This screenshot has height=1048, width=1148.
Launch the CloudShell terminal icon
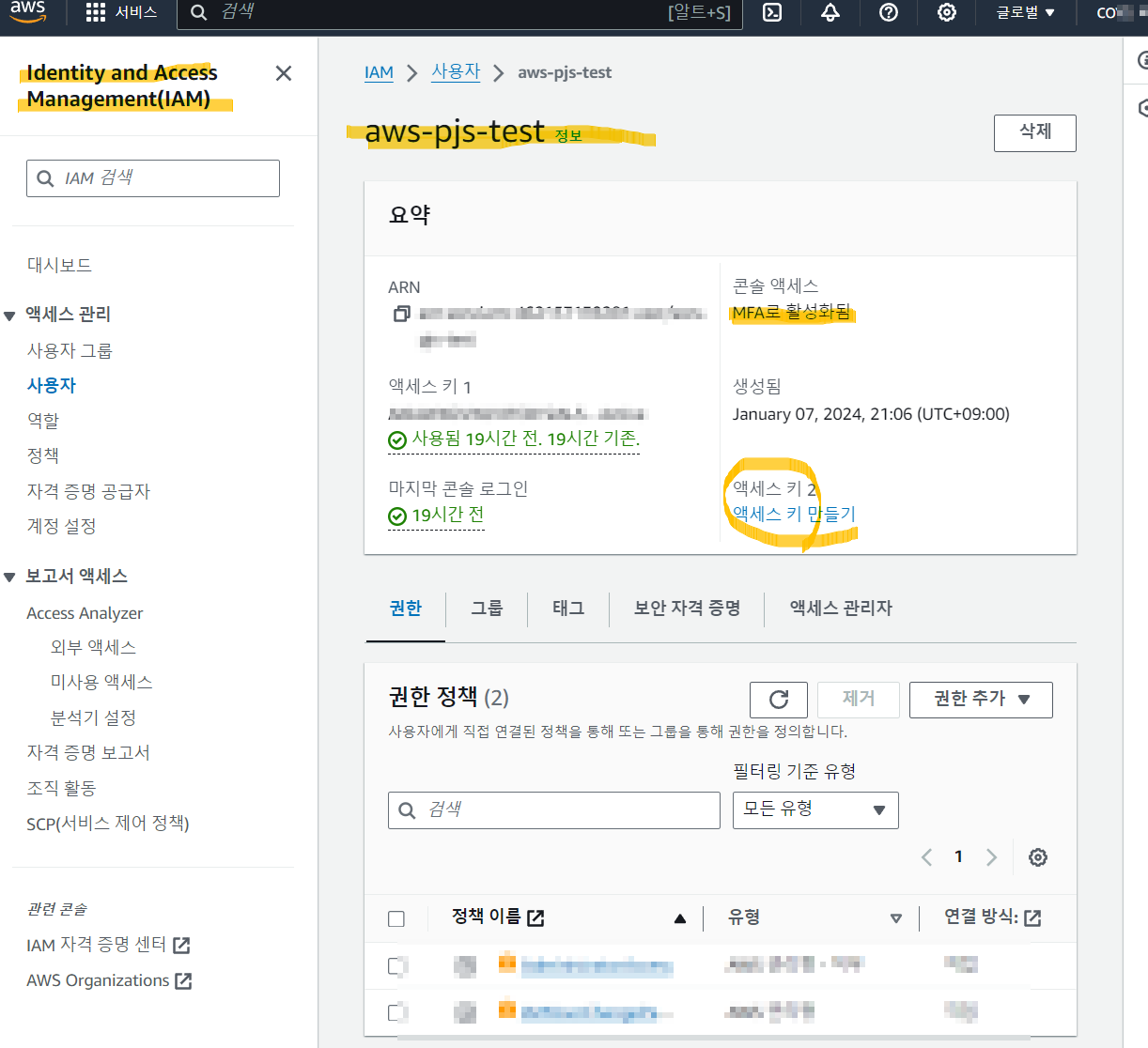pos(772,12)
